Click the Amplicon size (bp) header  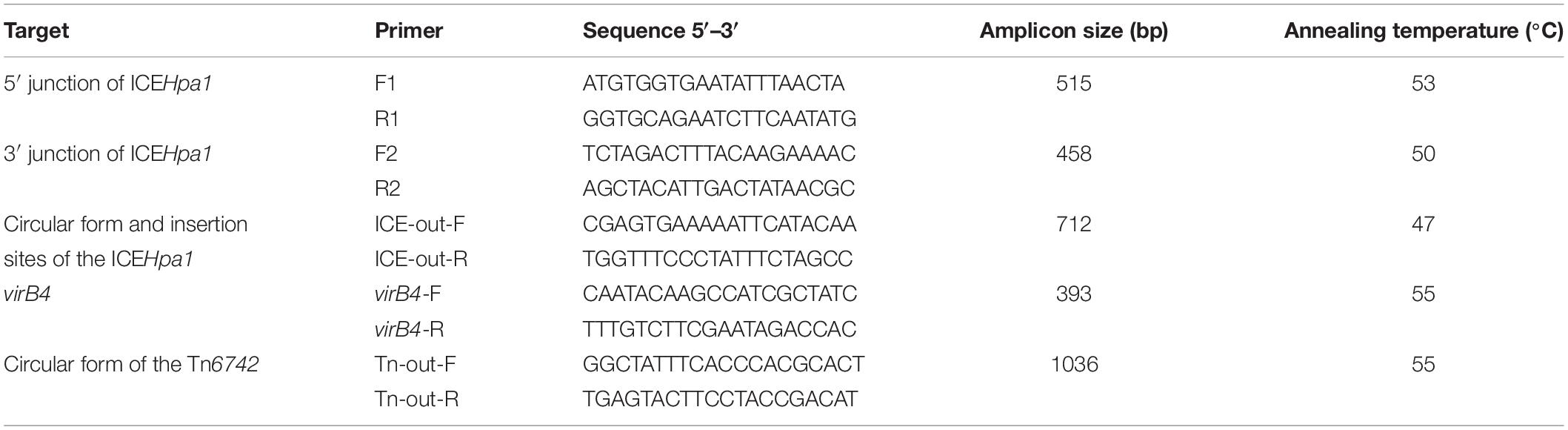[x=1073, y=30]
